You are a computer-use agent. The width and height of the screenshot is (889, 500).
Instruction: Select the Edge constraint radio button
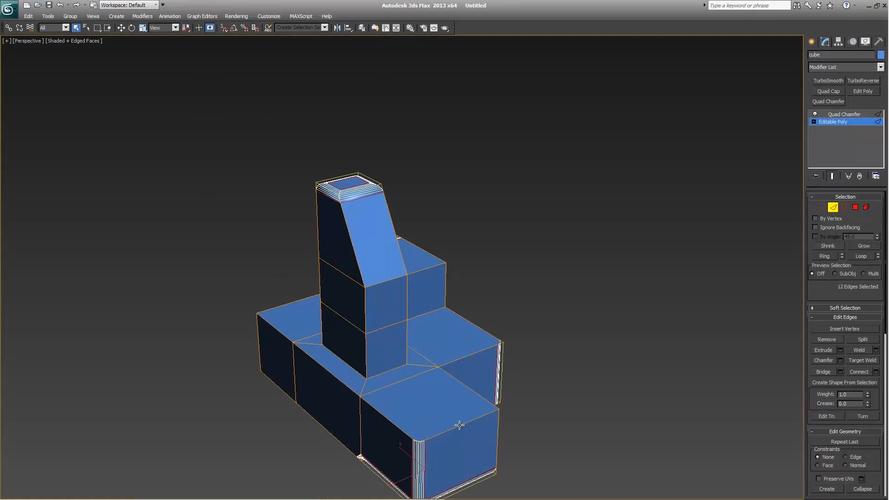[x=845, y=457]
